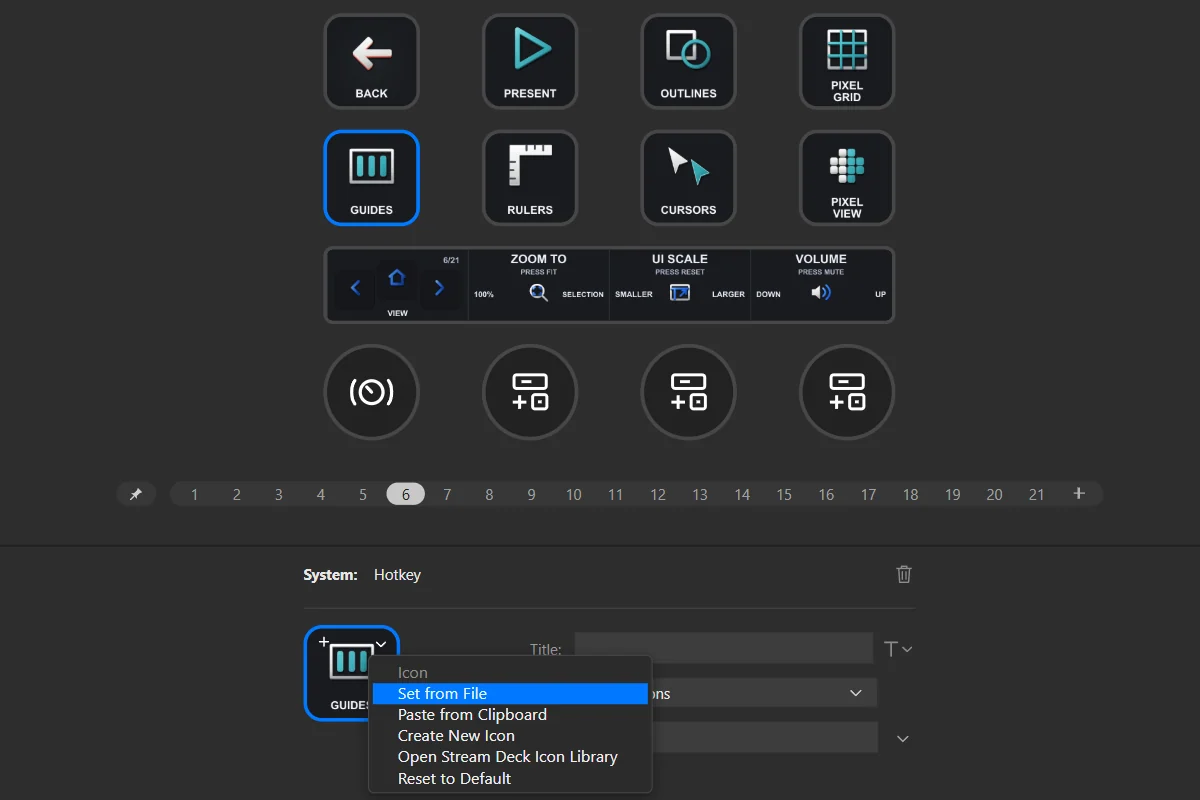The height and width of the screenshot is (800, 1200).
Task: Switch to page 18
Action: click(910, 494)
